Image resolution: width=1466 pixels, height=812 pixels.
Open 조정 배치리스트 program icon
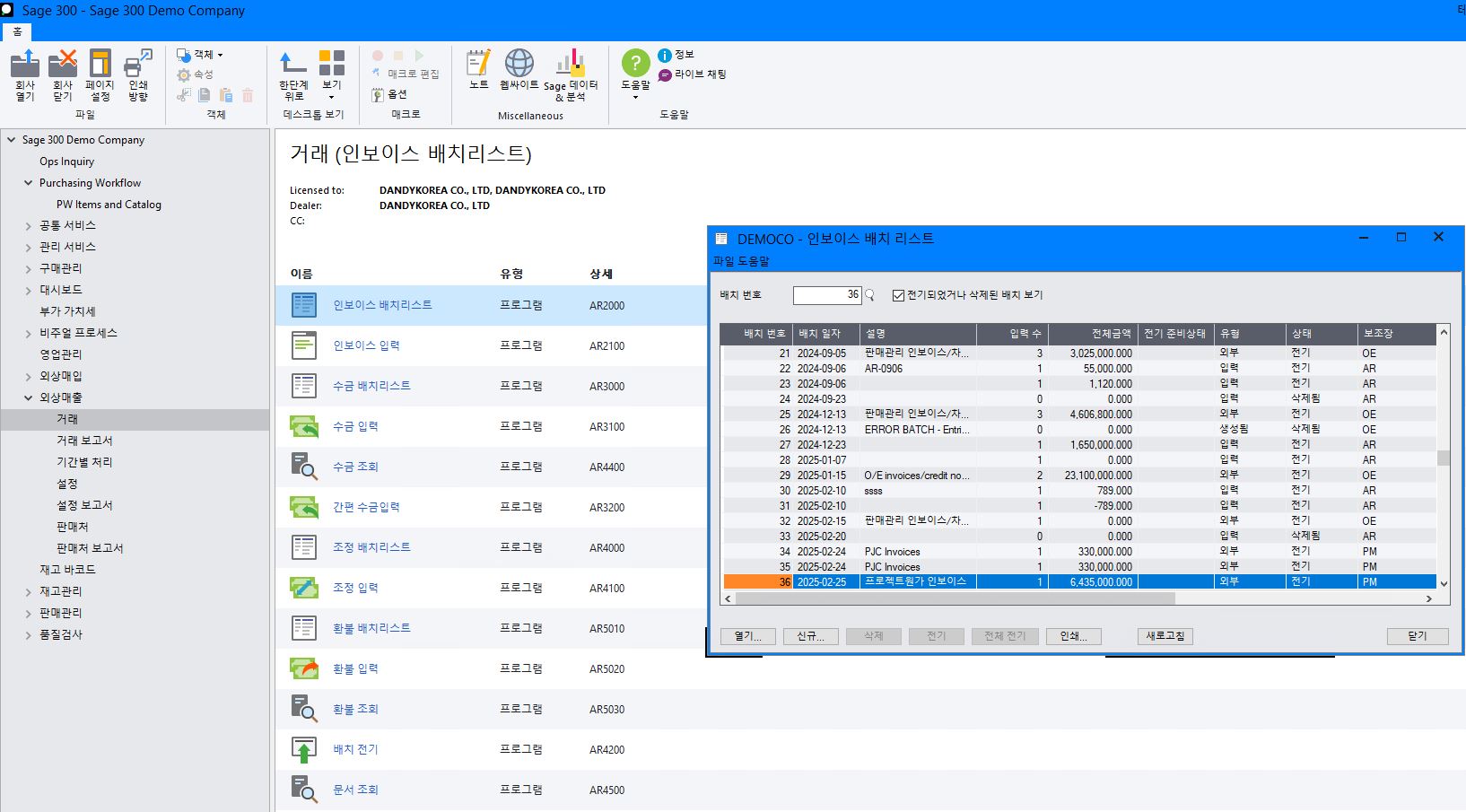[304, 547]
